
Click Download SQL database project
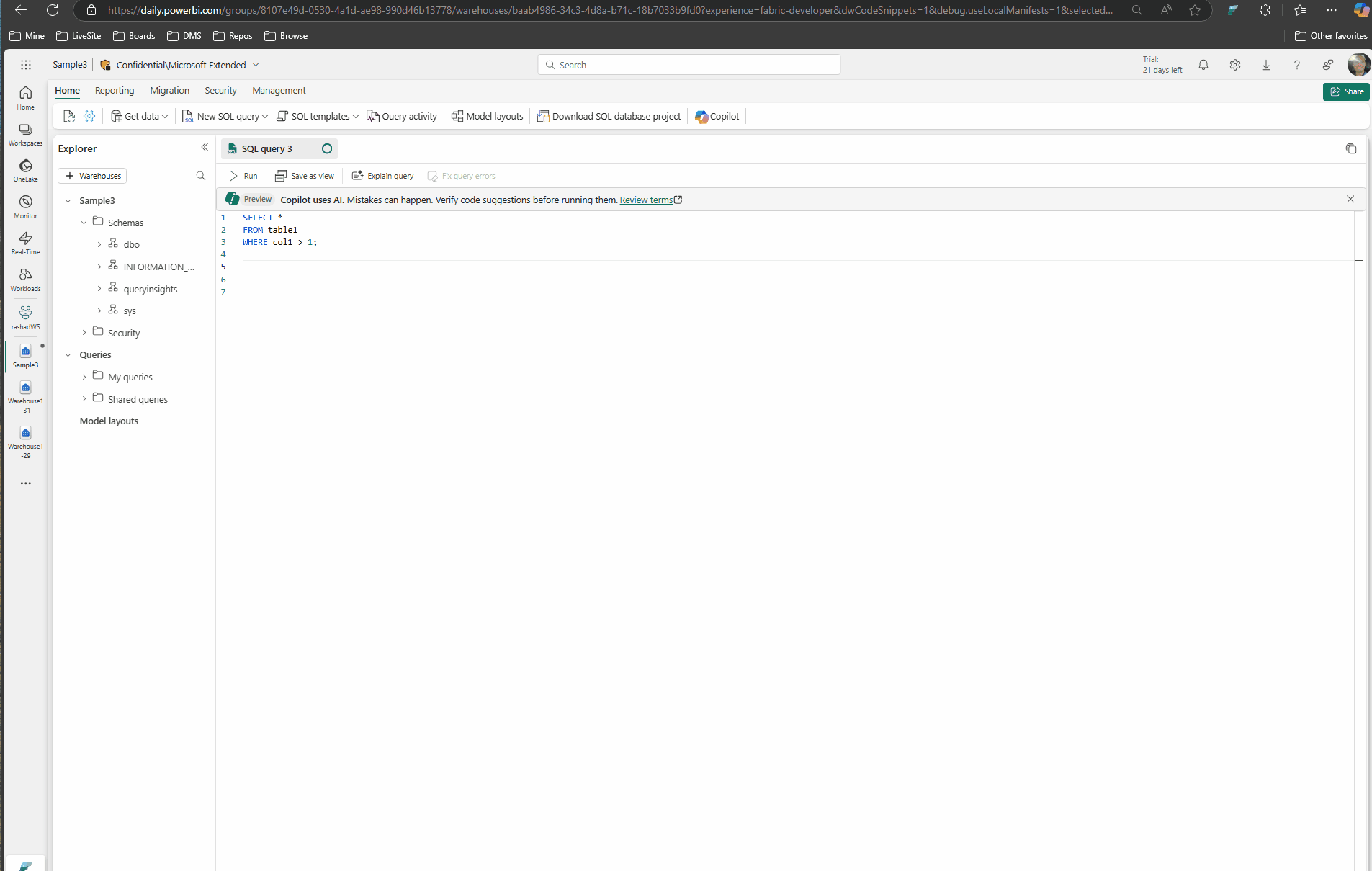(x=609, y=116)
